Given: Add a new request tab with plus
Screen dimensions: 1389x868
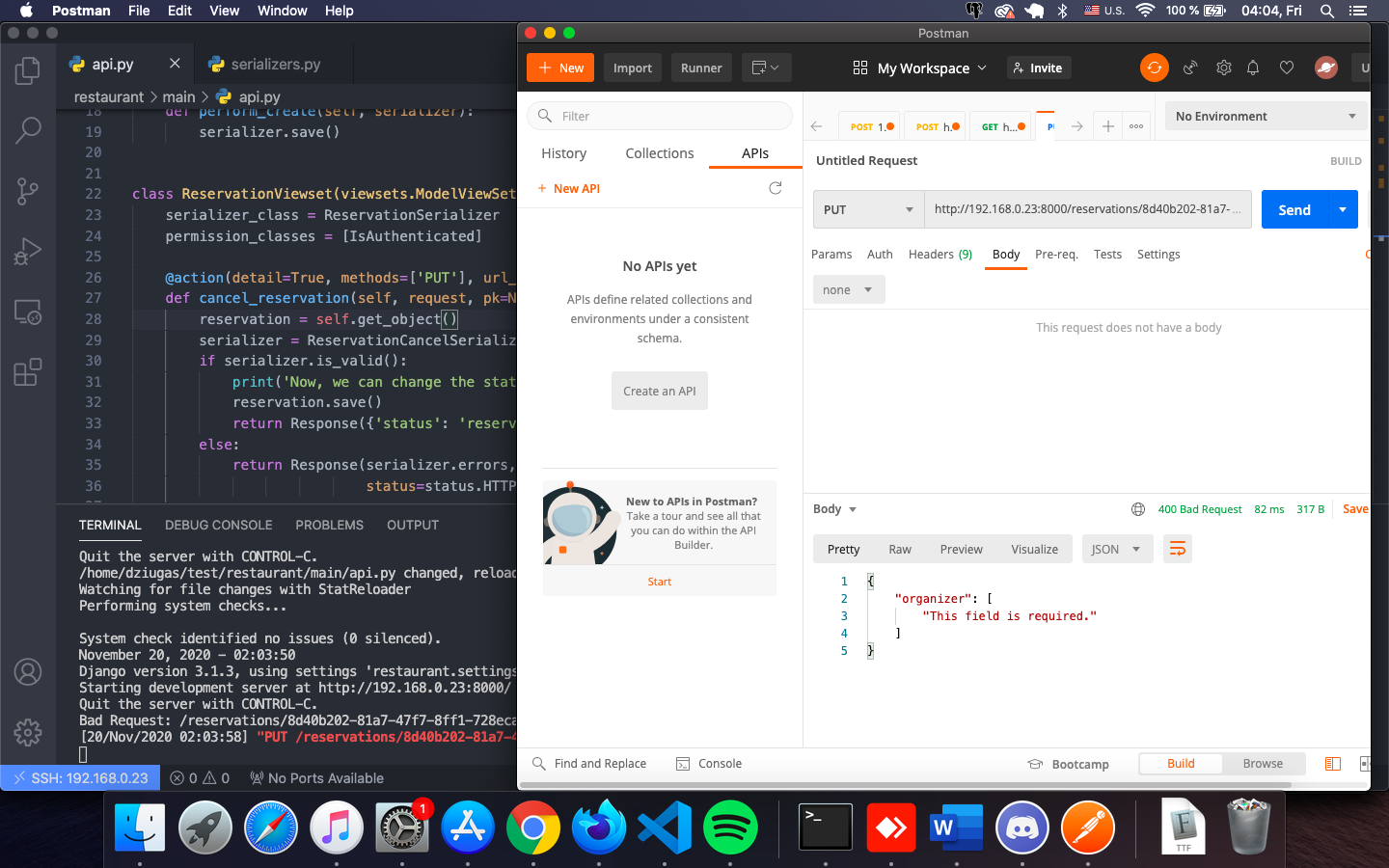Looking at the screenshot, I should pos(1108,126).
